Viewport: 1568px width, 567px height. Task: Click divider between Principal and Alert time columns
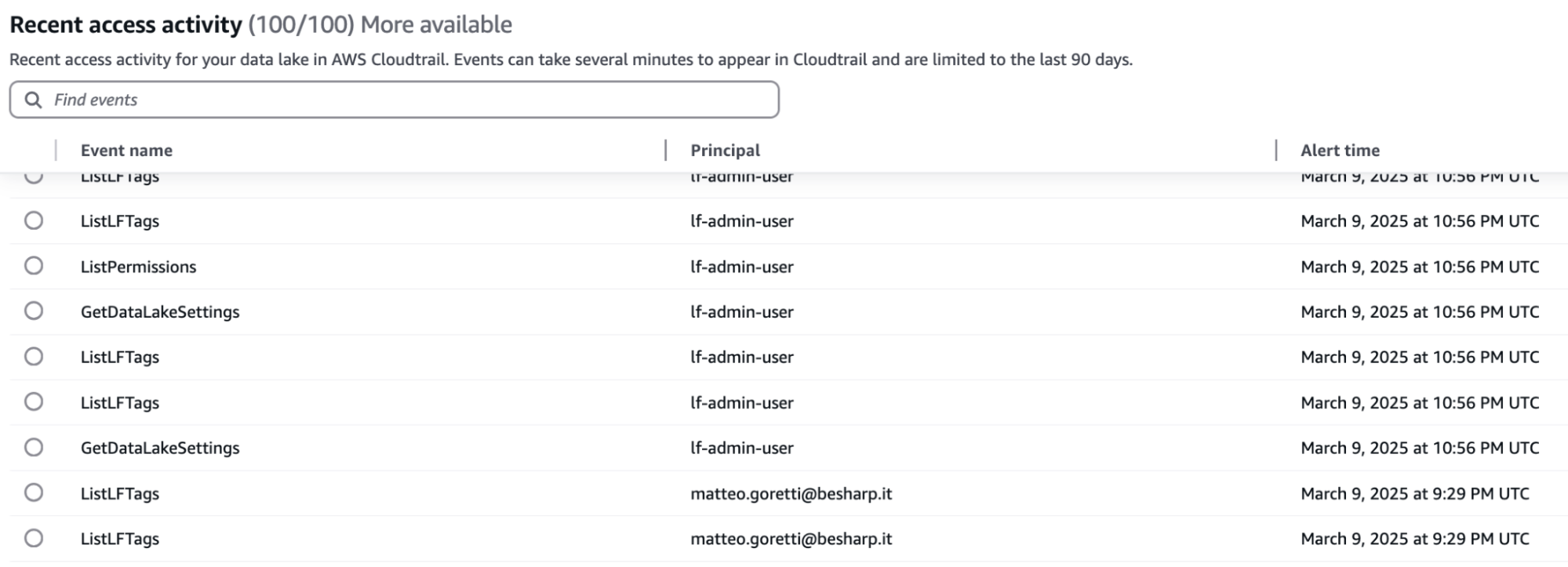tap(1276, 151)
